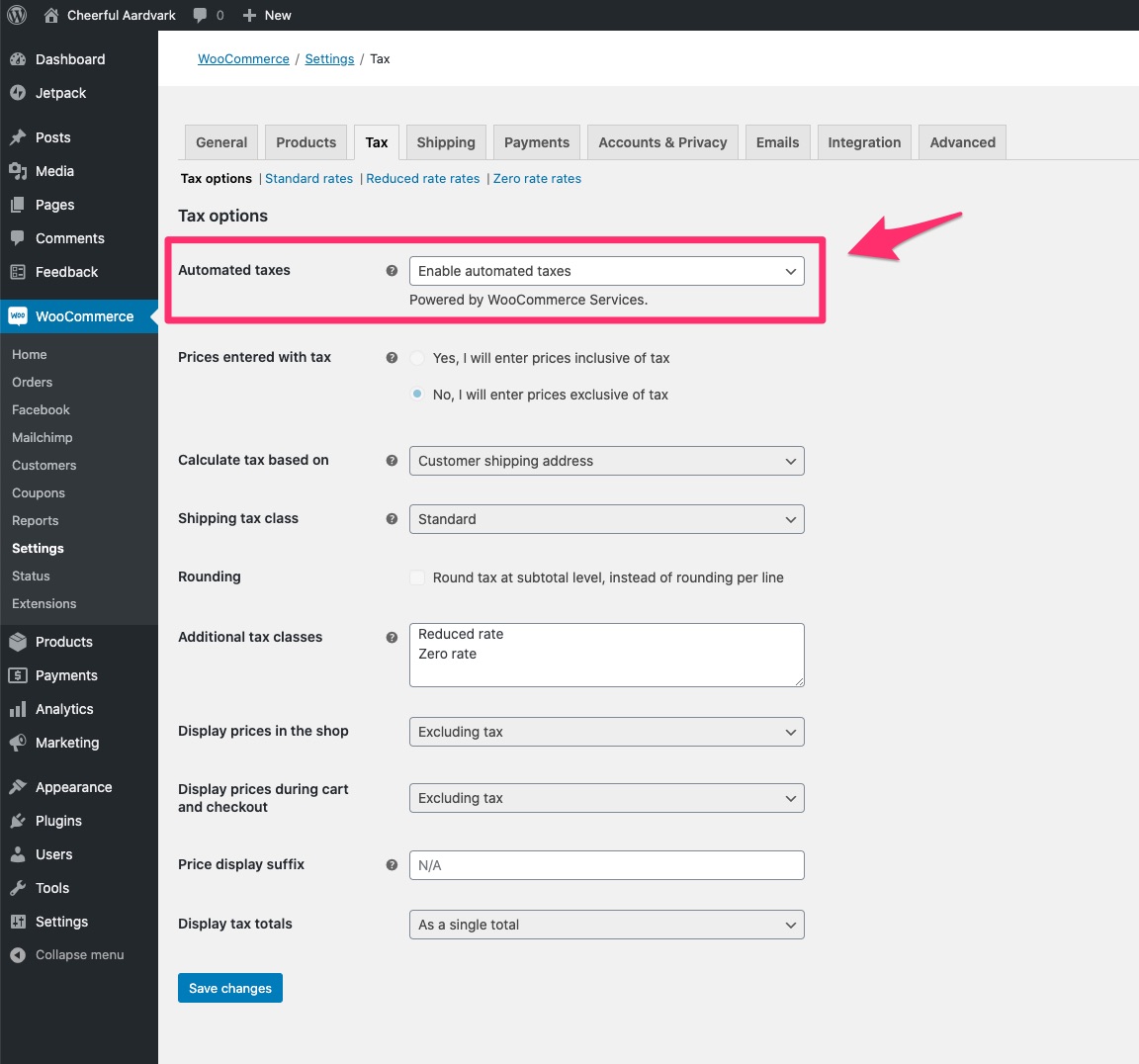Switch to the Advanced tab
The image size is (1139, 1064).
click(962, 142)
